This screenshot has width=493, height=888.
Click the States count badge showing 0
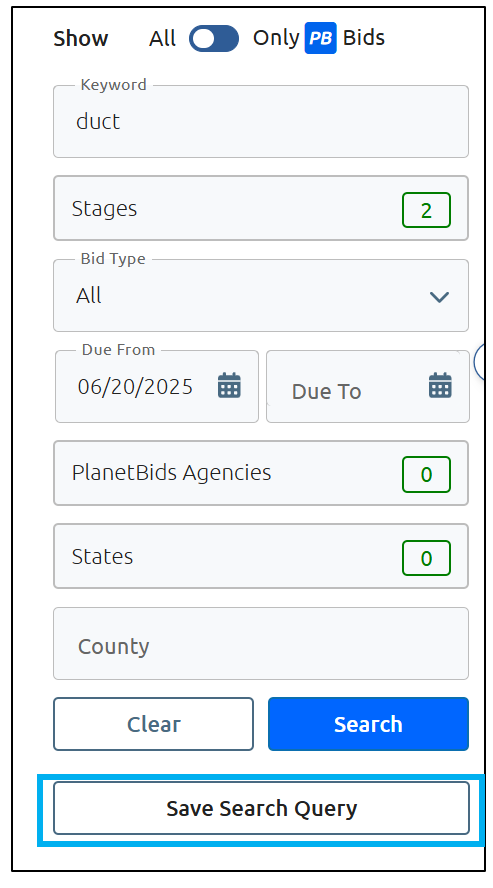click(426, 558)
